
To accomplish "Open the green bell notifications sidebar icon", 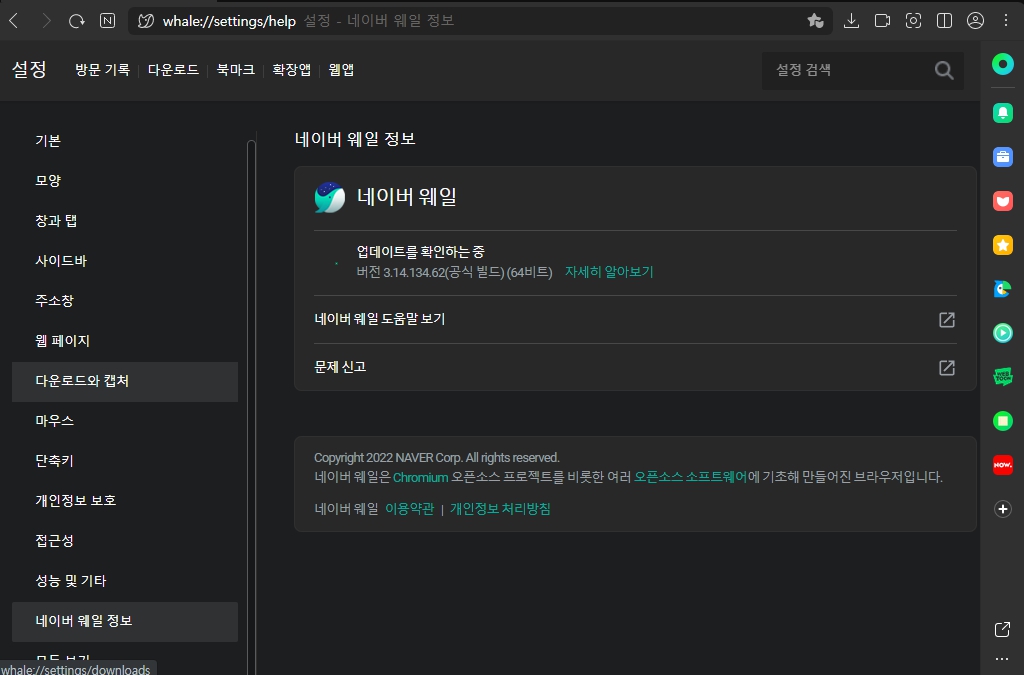I will (1002, 113).
